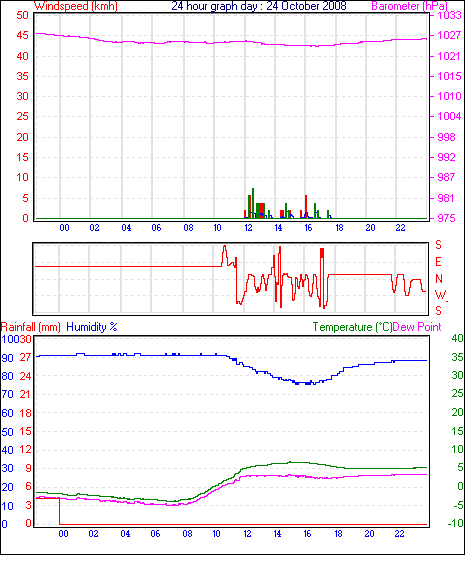Click the tallest green wind gust bar

point(253,203)
